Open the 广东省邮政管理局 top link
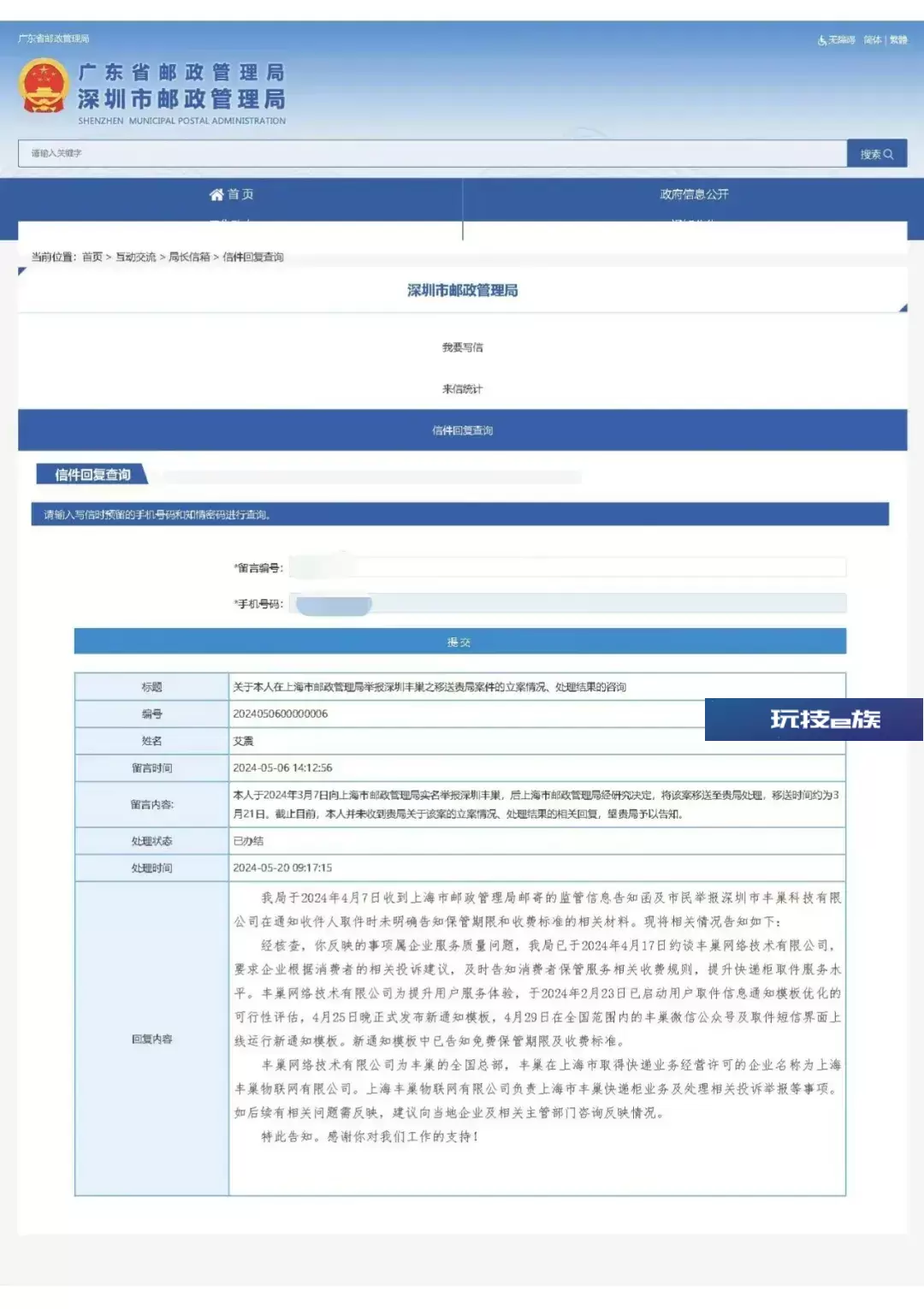924x1309 pixels. 54,38
